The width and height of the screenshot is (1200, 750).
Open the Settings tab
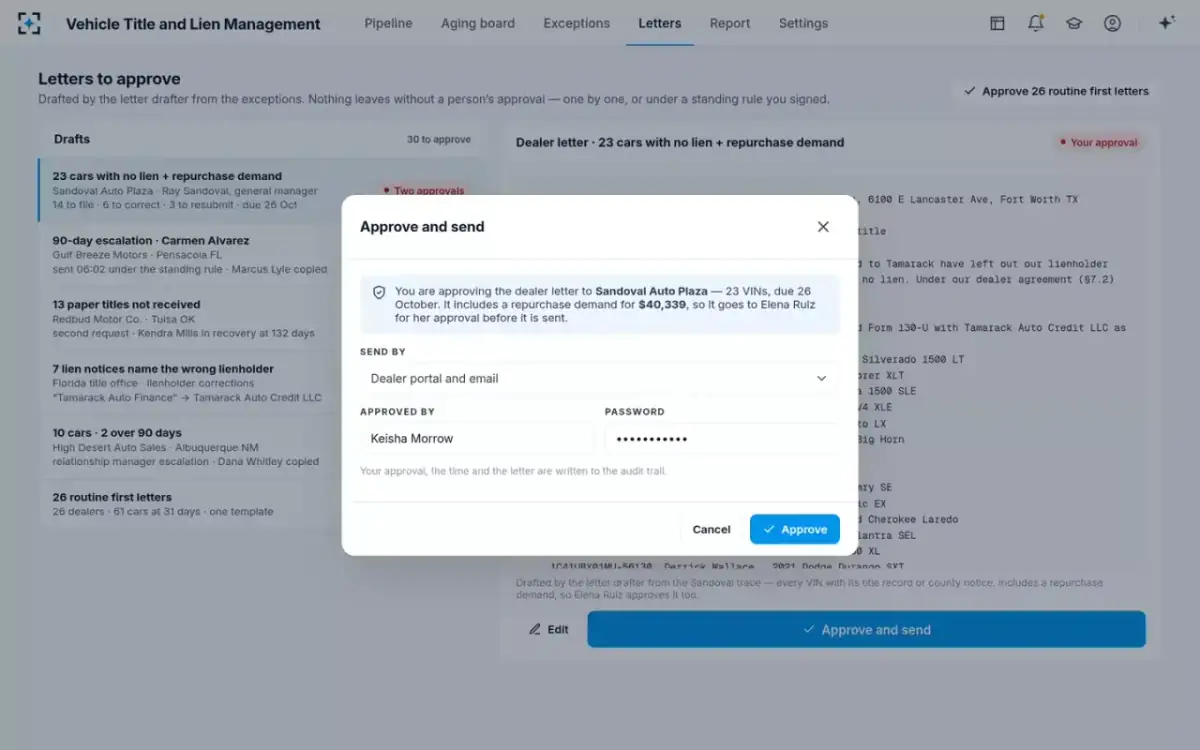click(803, 23)
